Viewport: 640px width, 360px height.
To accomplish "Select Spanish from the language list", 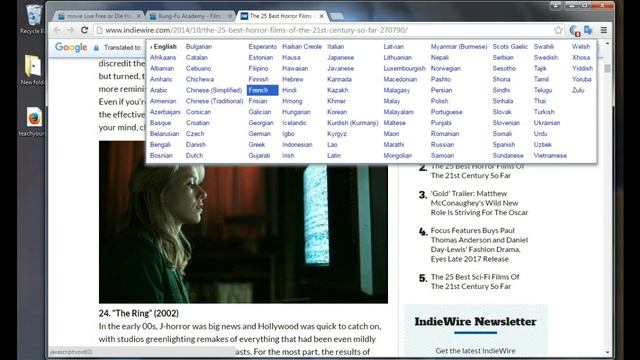I will [x=504, y=144].
